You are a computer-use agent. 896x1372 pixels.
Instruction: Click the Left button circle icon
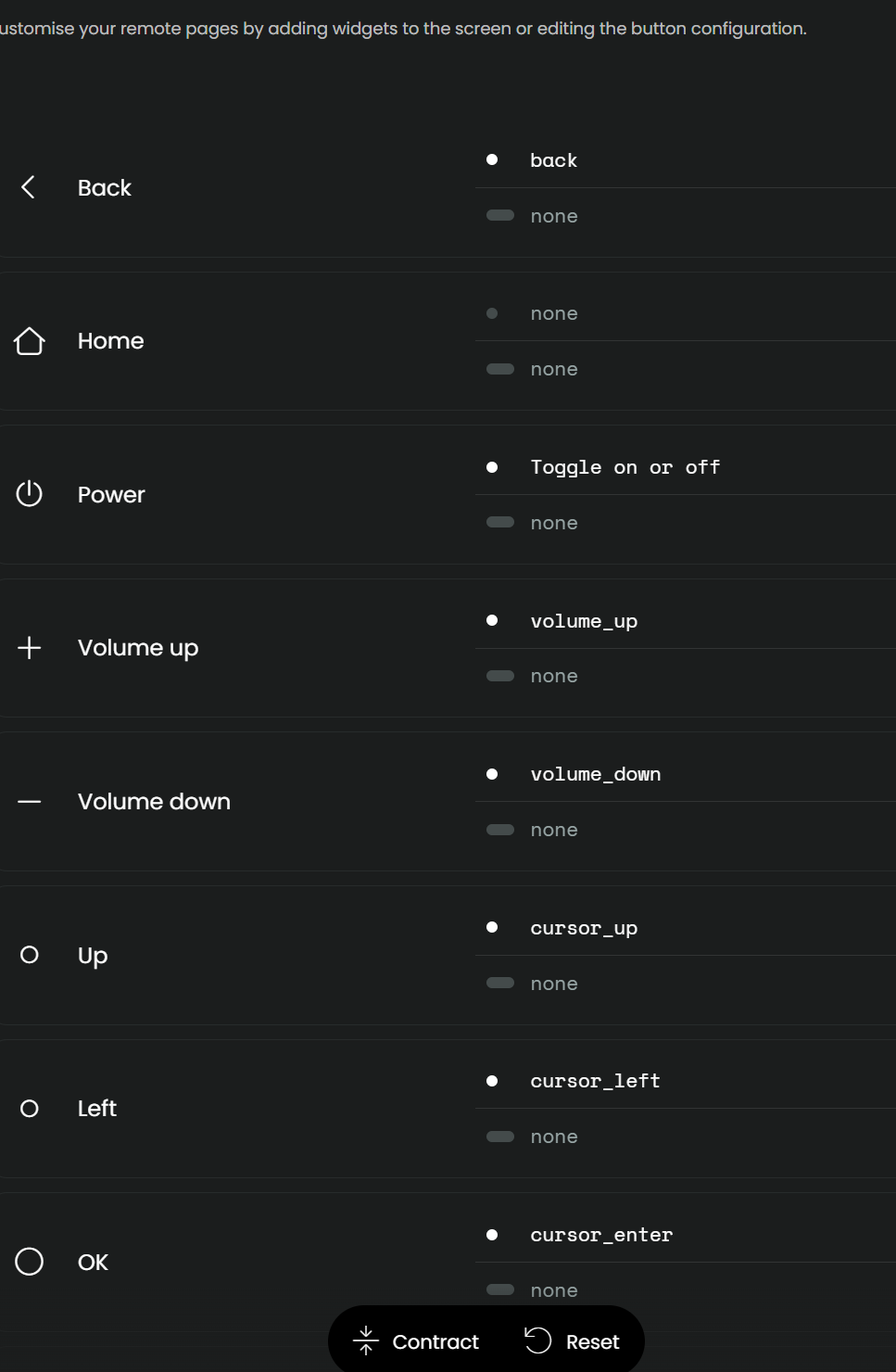[x=30, y=1108]
